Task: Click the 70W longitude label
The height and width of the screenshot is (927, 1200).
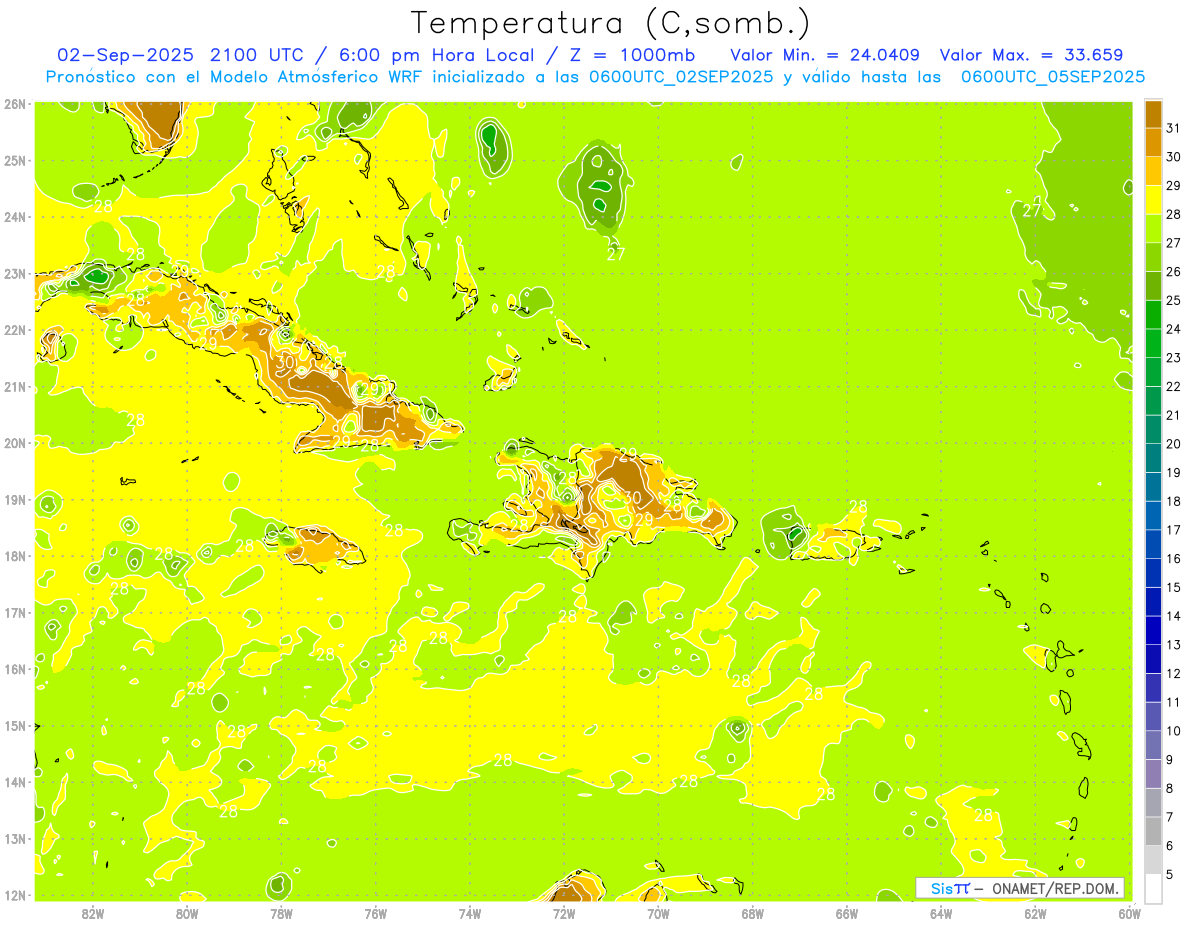Action: pyautogui.click(x=658, y=913)
